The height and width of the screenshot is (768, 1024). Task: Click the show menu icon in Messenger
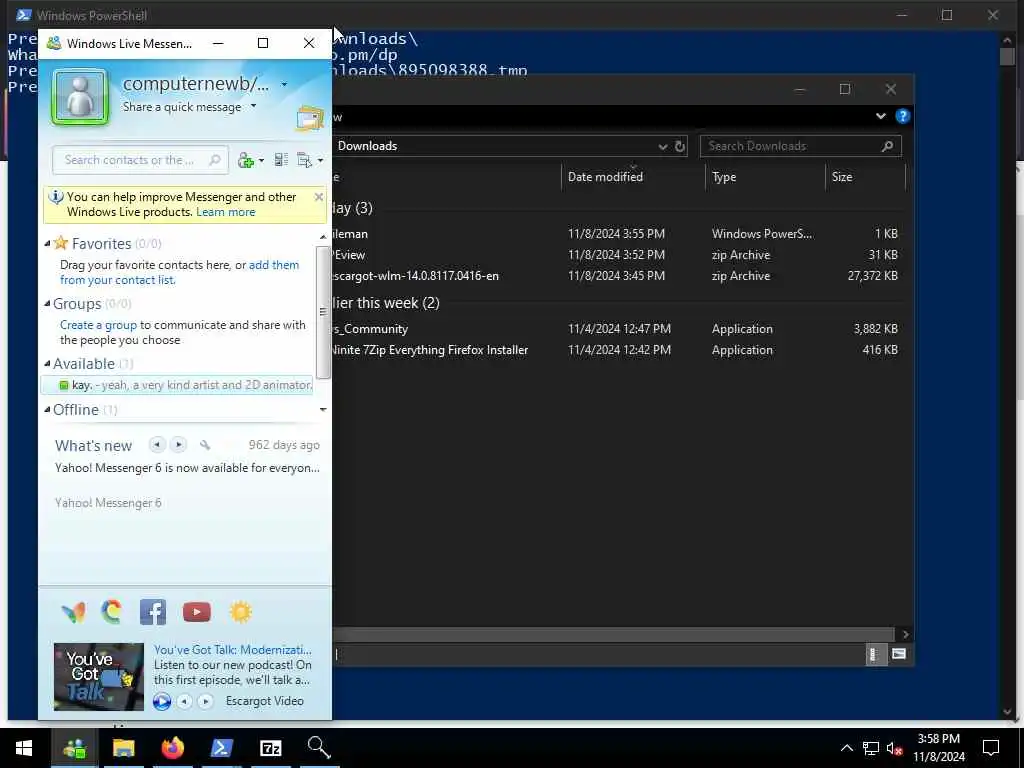[x=304, y=160]
